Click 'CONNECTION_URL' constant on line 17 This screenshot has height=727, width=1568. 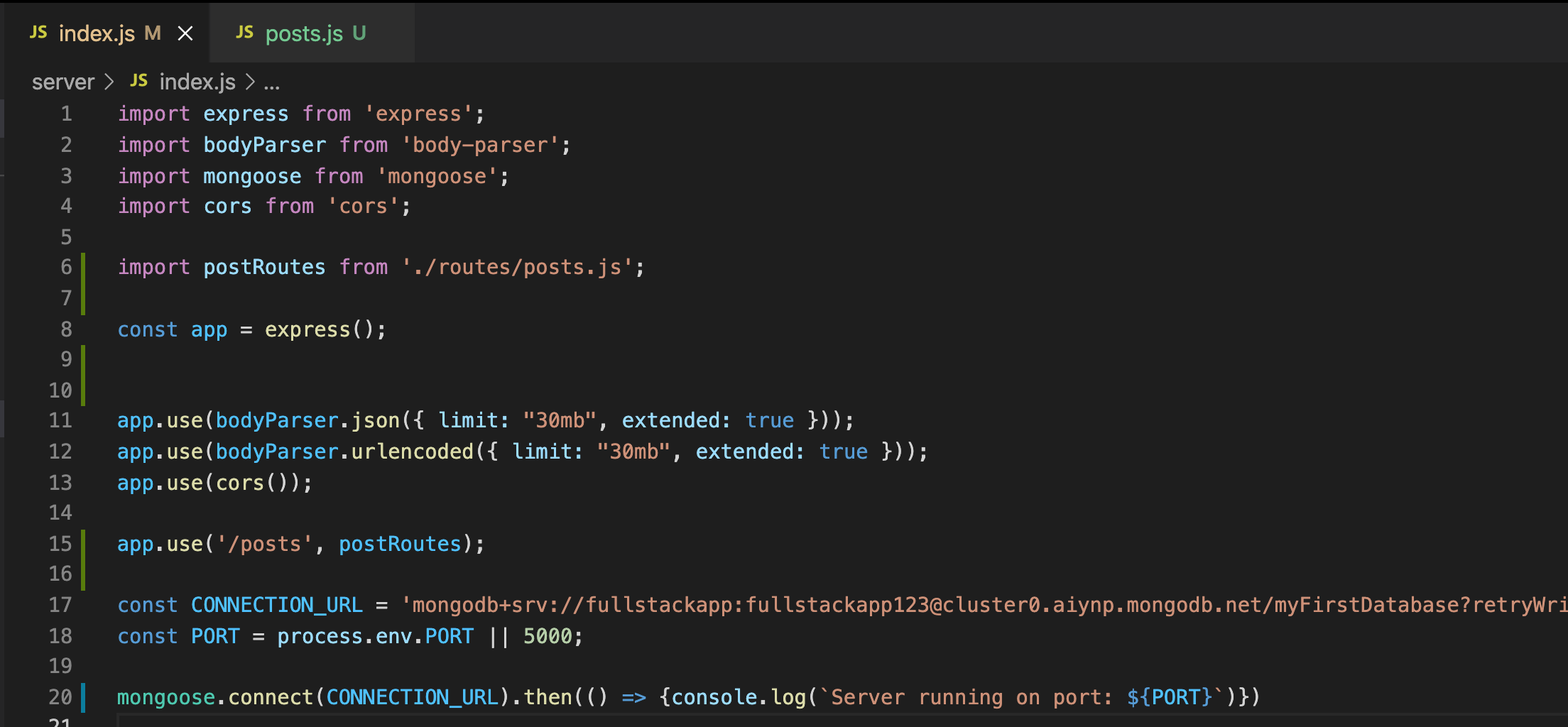click(277, 605)
